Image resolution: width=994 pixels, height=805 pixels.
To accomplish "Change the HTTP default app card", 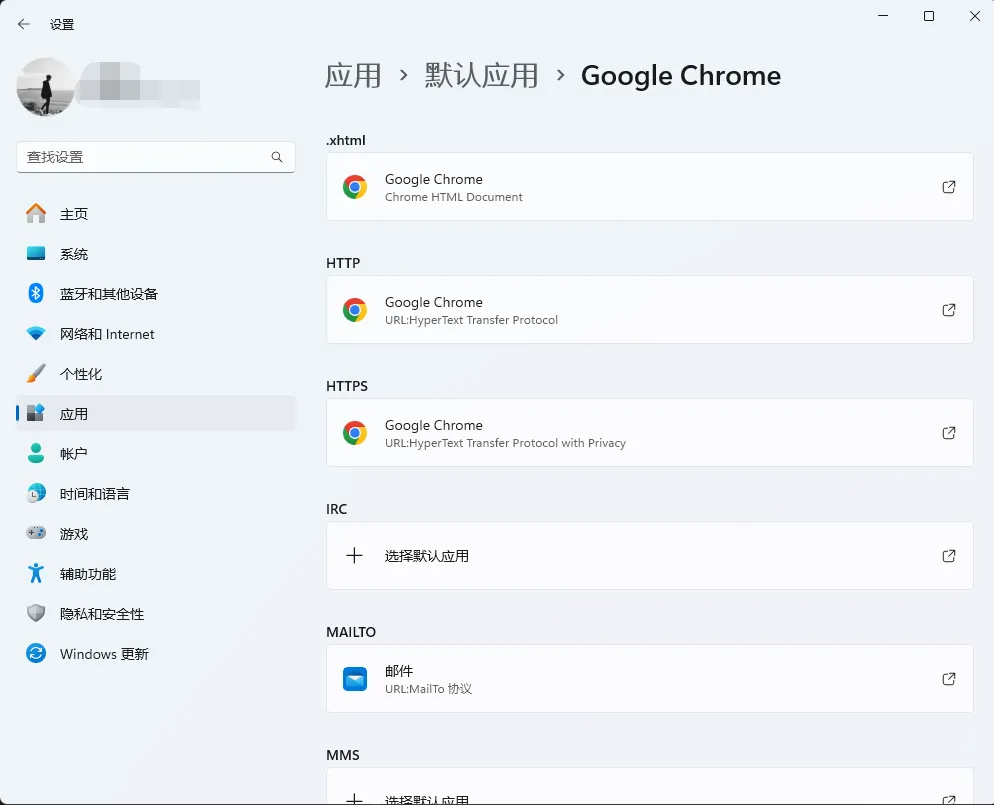I will point(650,310).
